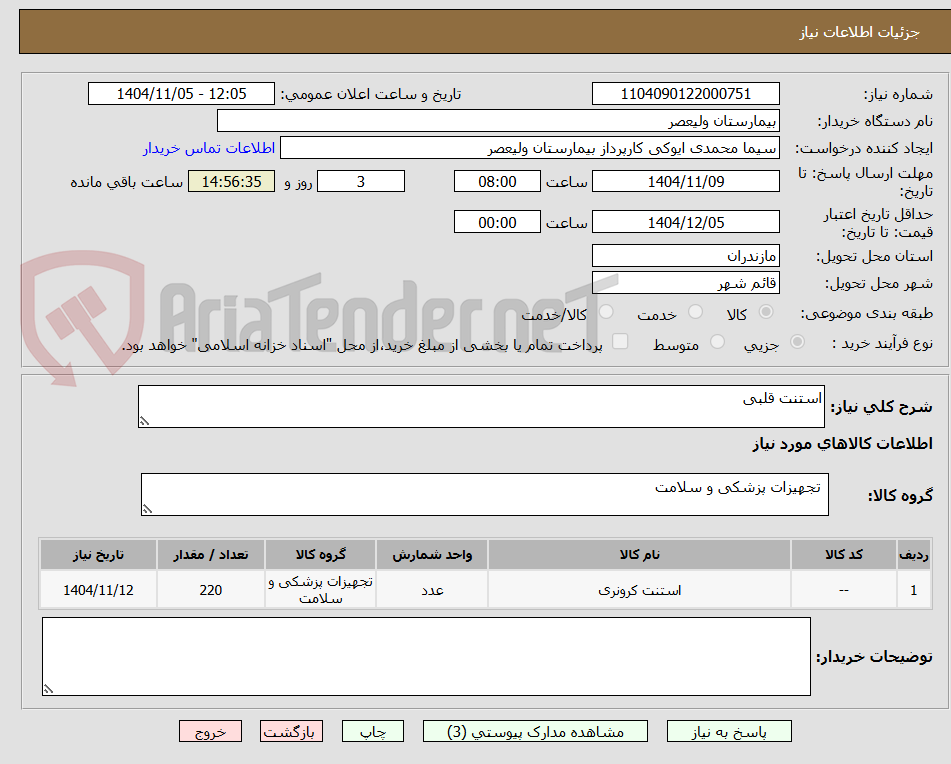The height and width of the screenshot is (764, 951).
Task: Click the بازگشت back button
Action: click(x=291, y=731)
